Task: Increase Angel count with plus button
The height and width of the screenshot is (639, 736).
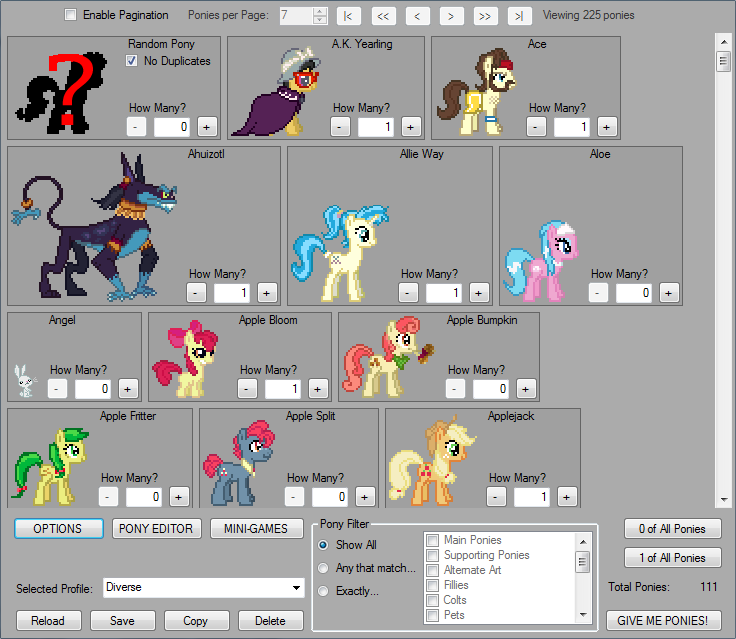Action: click(x=128, y=389)
